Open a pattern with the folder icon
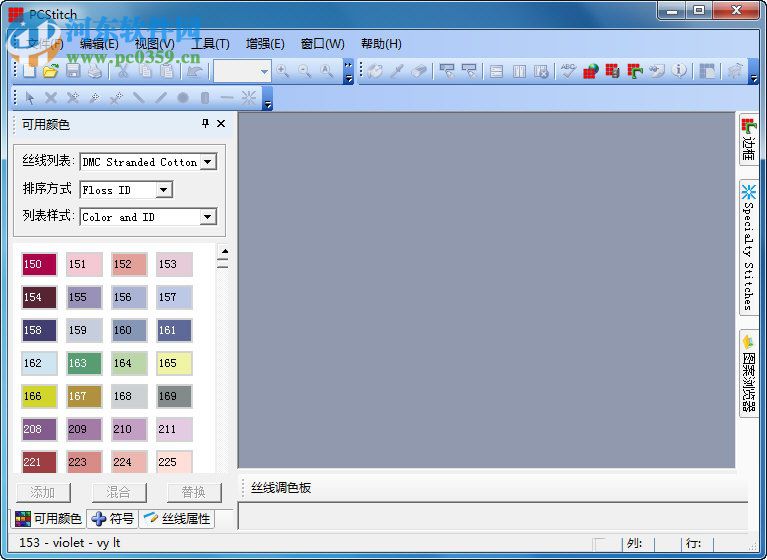The width and height of the screenshot is (767, 560). [x=50, y=71]
